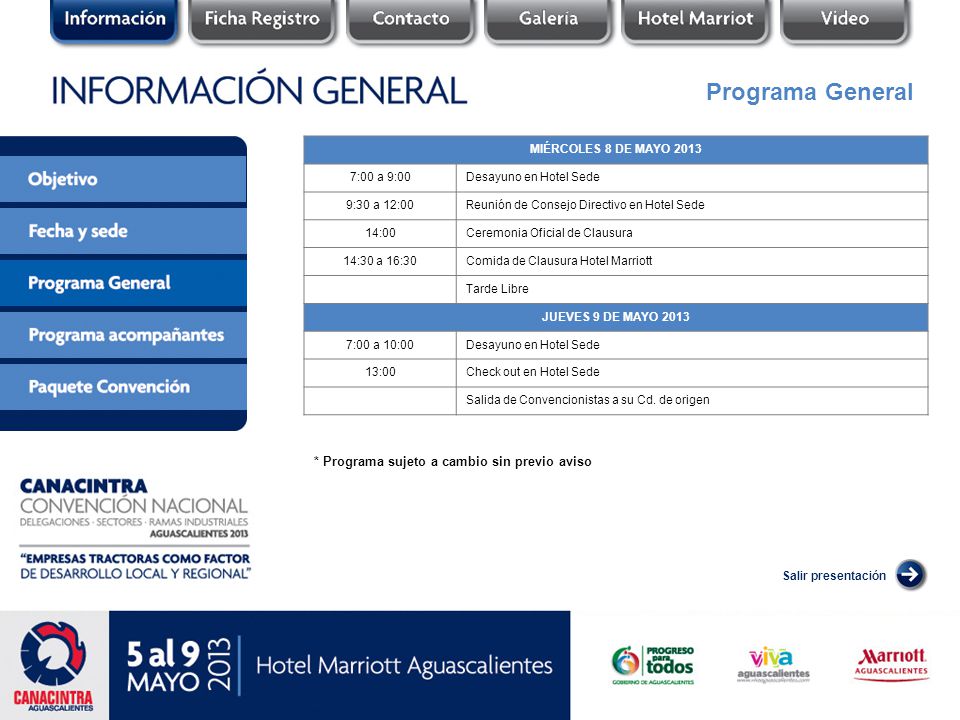
Task: Click the Progreso para todos logo
Action: pos(653,665)
